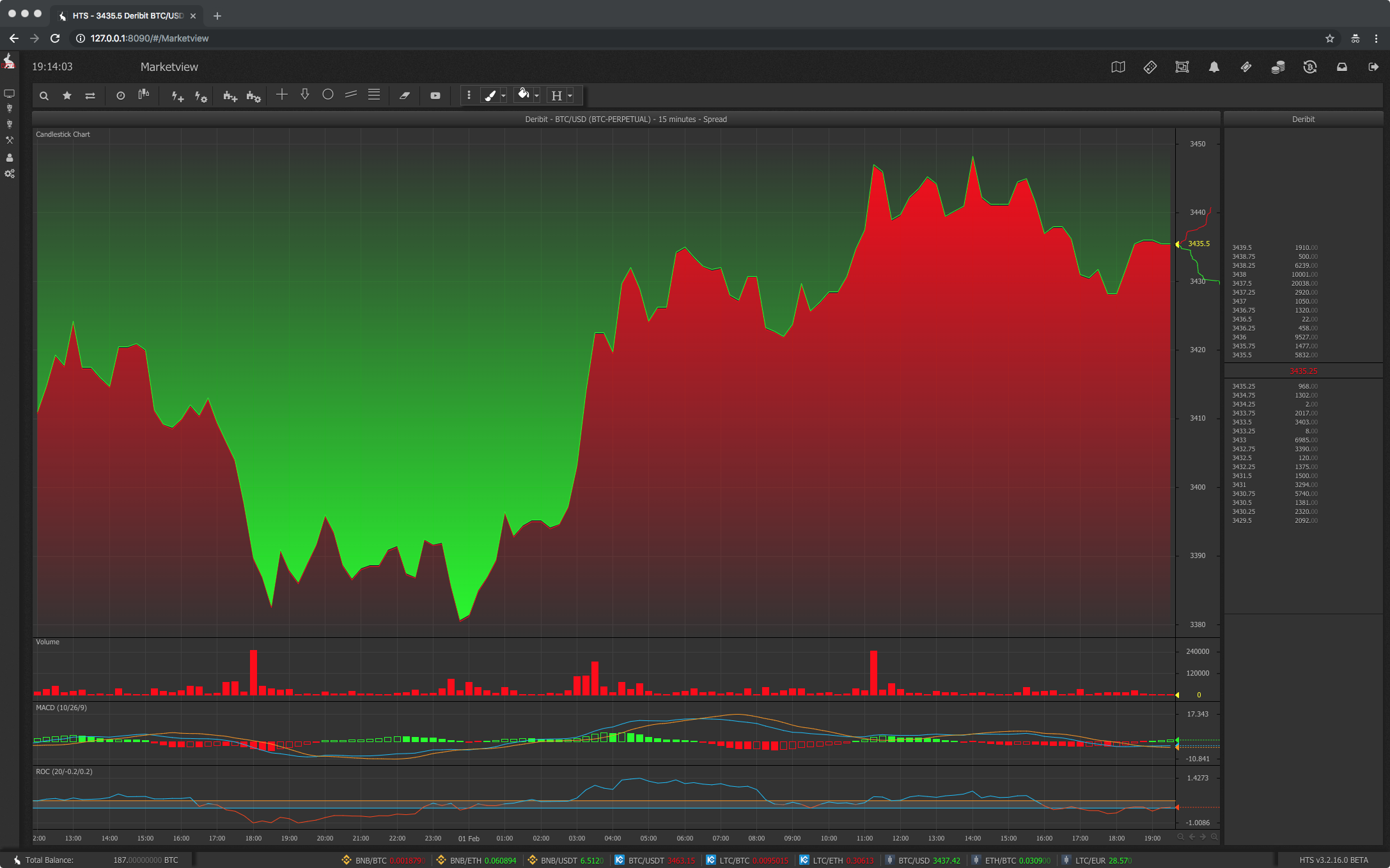This screenshot has width=1390, height=868.
Task: Click the LTC/EUR ticker in status bar
Action: [x=1097, y=860]
